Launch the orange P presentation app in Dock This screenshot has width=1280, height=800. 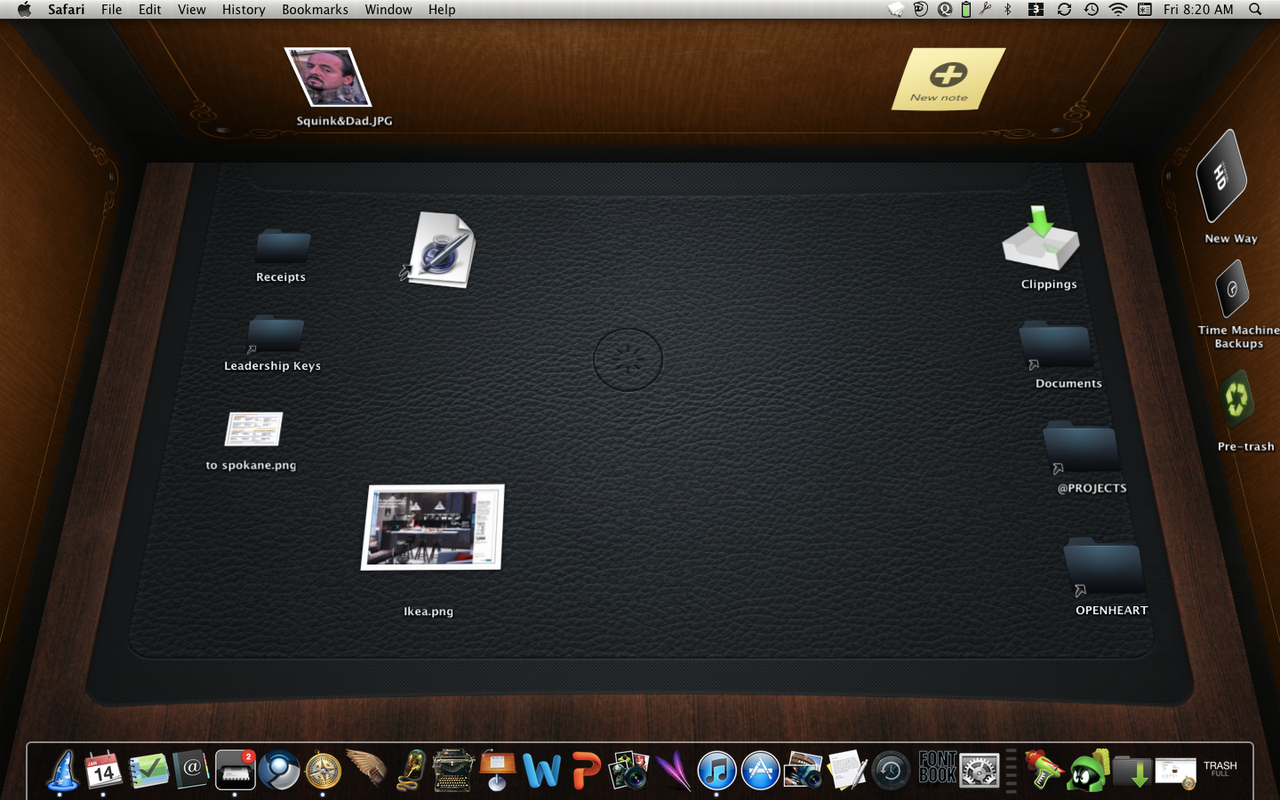tap(586, 771)
